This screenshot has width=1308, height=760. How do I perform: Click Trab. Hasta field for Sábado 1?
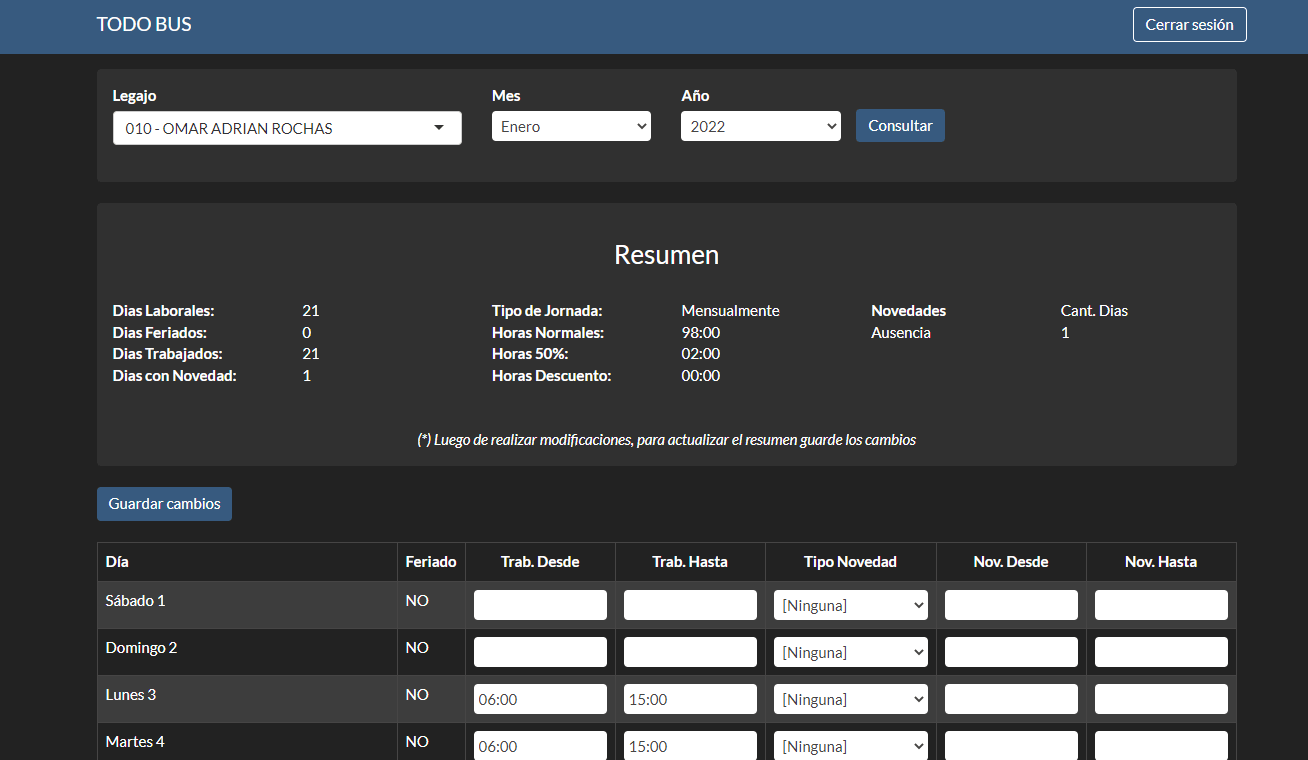pyautogui.click(x=690, y=605)
